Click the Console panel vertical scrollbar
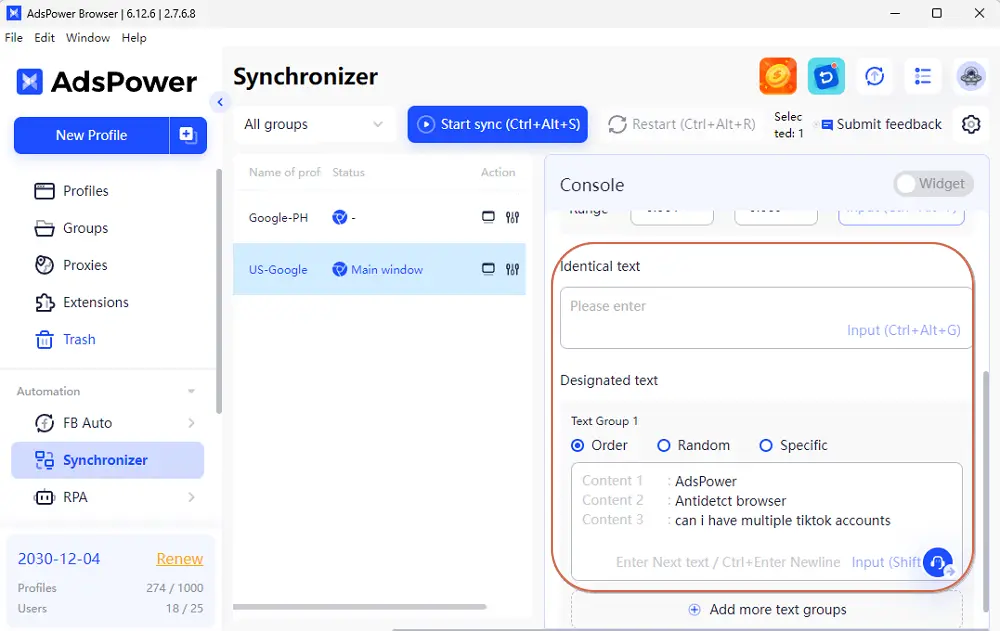This screenshot has height=631, width=1000. coord(987,491)
